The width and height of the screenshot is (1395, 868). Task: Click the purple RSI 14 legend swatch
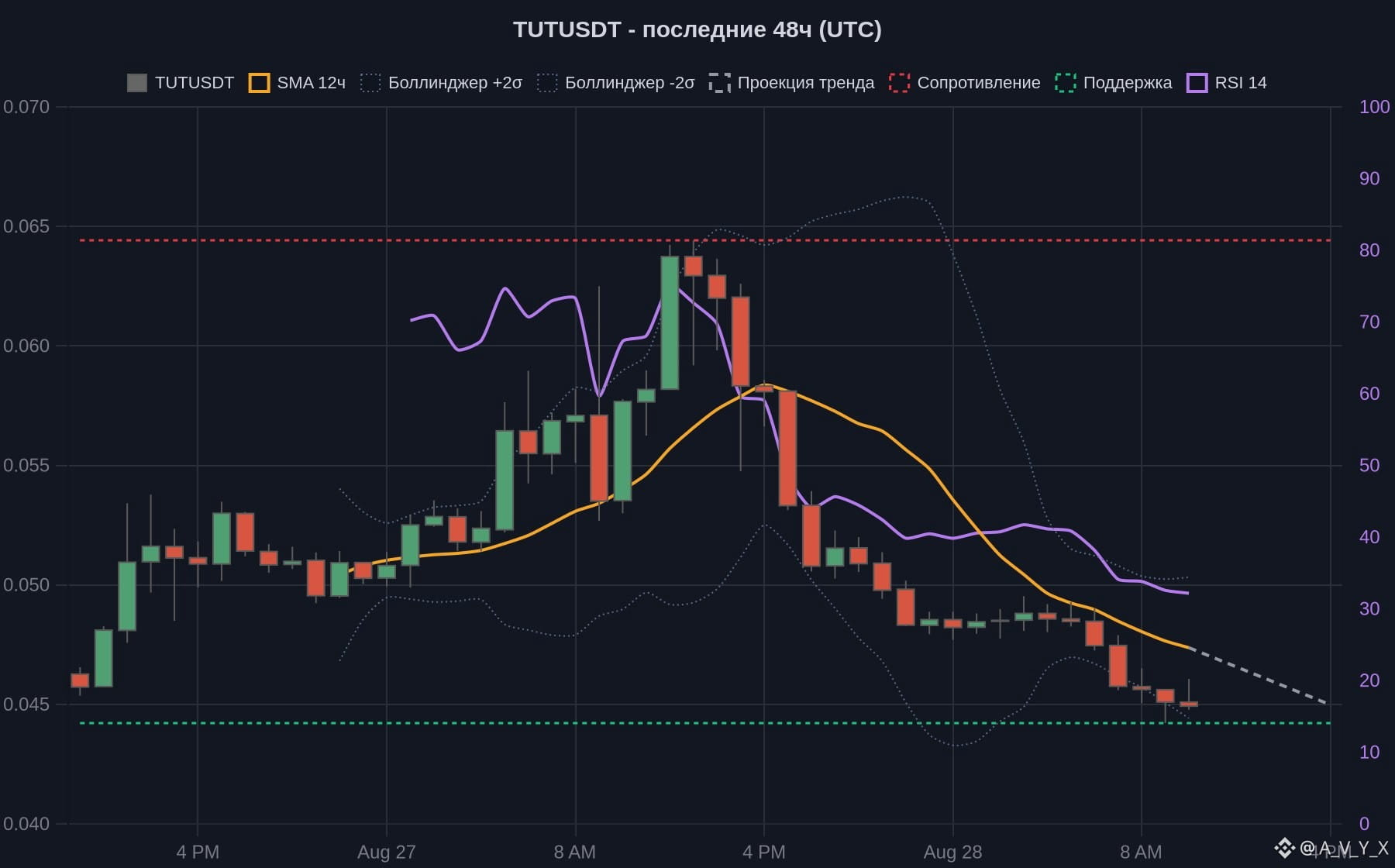(1197, 83)
